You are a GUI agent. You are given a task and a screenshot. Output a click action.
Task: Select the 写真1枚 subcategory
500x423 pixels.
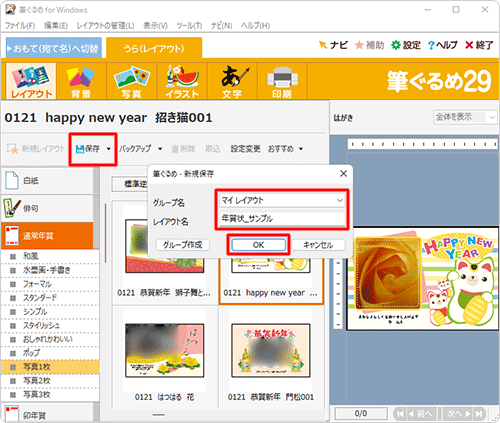pyautogui.click(x=50, y=367)
